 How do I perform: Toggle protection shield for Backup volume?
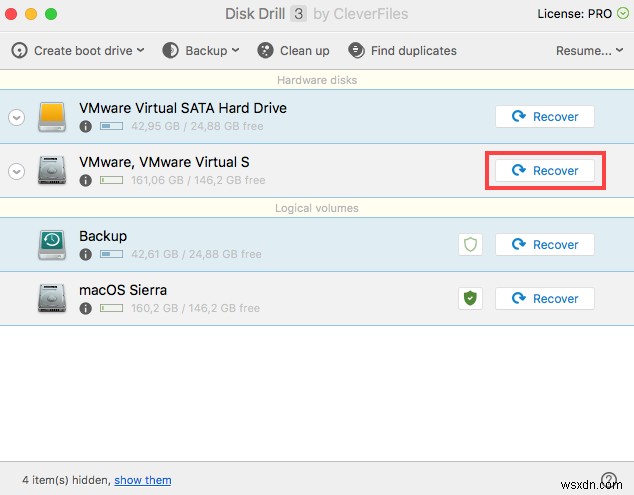[x=470, y=244]
